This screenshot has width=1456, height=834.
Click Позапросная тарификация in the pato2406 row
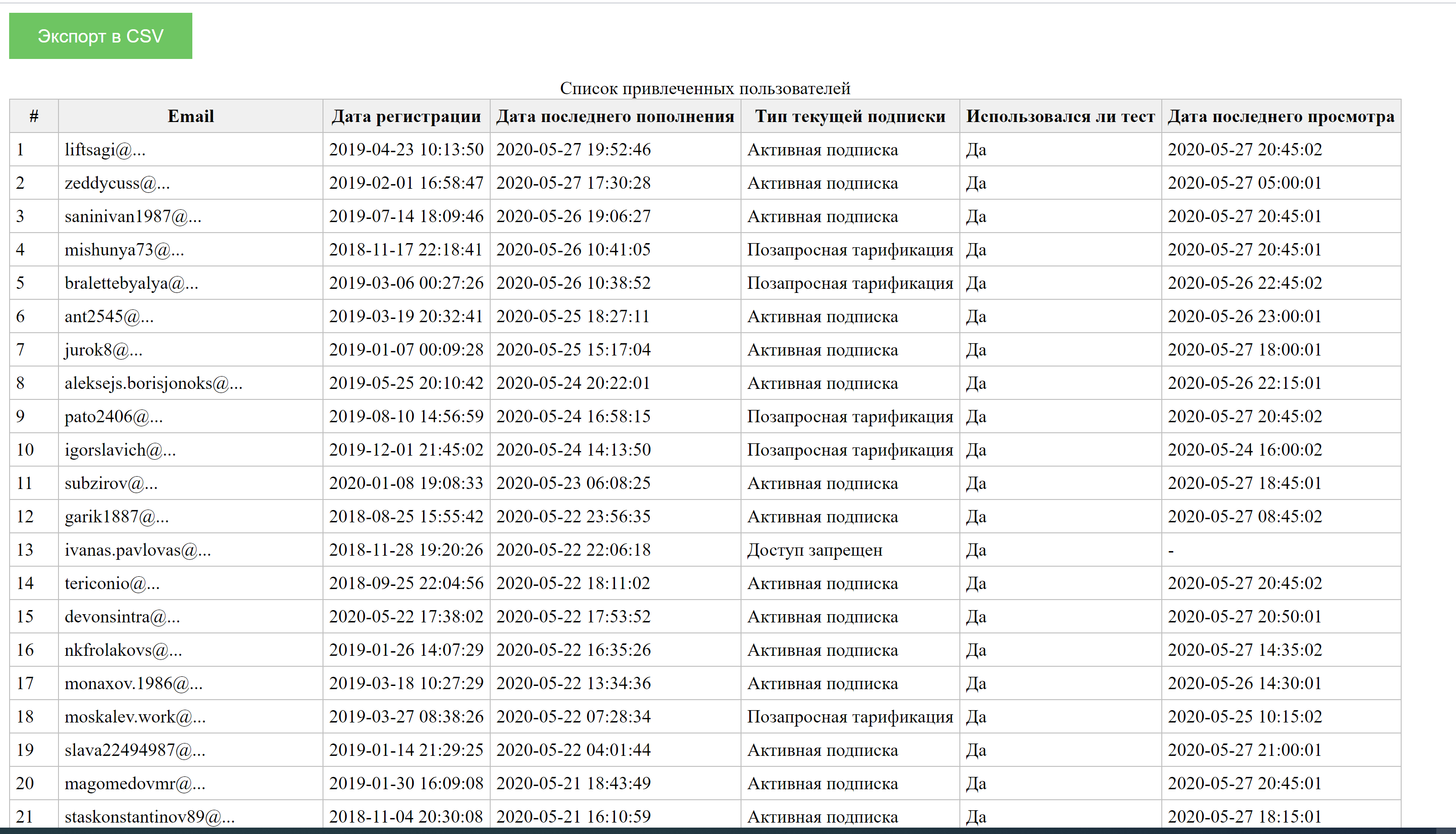pos(850,416)
